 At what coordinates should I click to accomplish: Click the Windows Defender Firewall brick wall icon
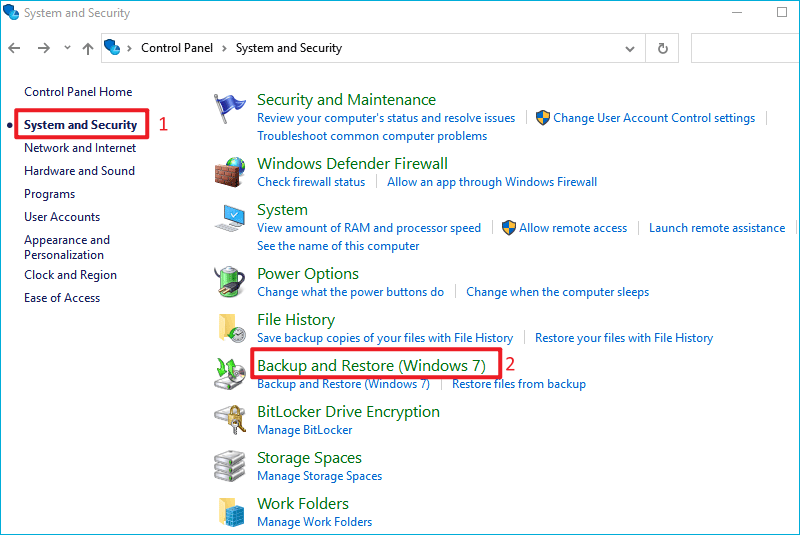click(x=230, y=172)
